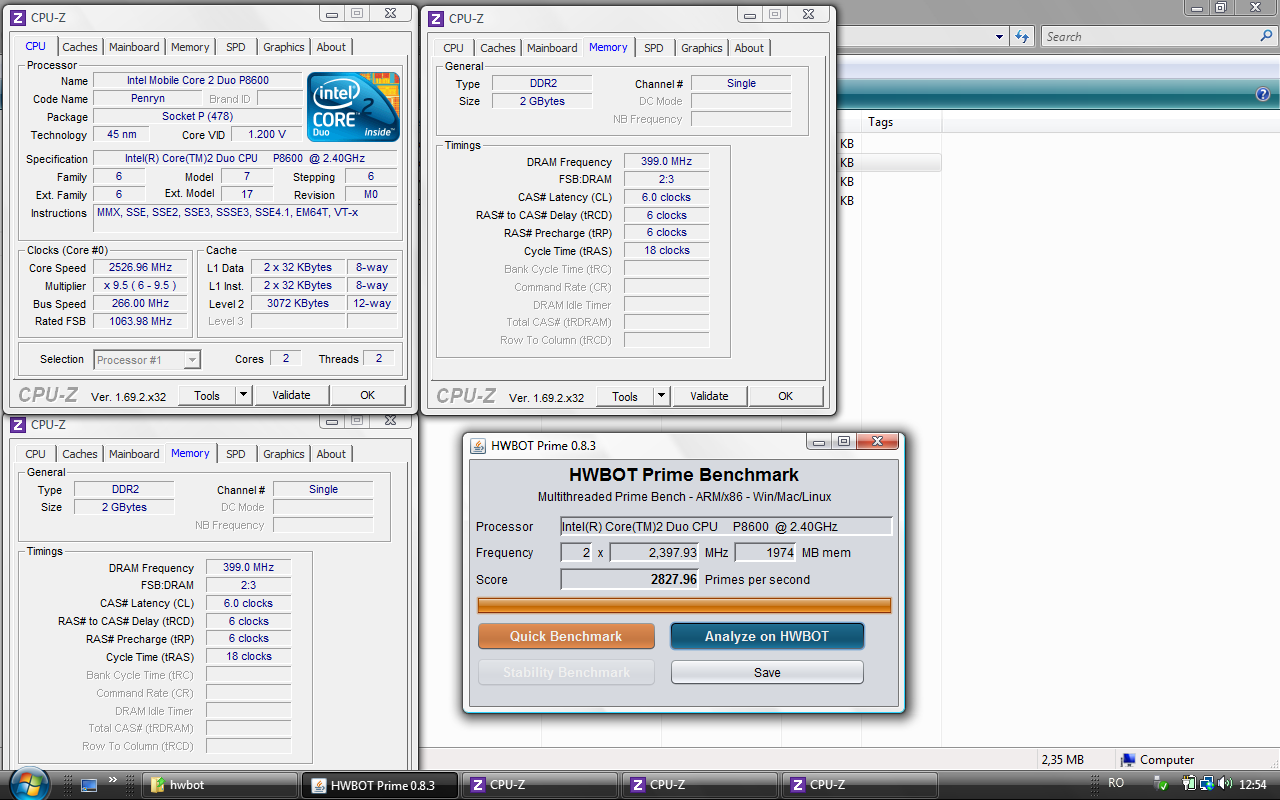Click Rated FSB value 1063.98 MHz
This screenshot has width=1280, height=800.
[x=139, y=322]
